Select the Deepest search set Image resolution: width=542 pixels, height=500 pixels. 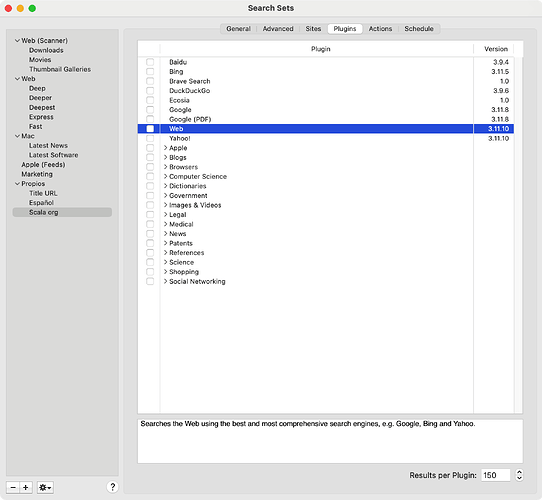tap(42, 108)
